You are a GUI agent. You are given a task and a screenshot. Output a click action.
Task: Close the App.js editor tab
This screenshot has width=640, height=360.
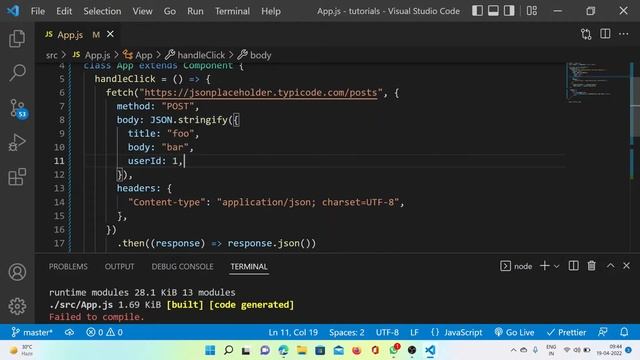[x=110, y=34]
